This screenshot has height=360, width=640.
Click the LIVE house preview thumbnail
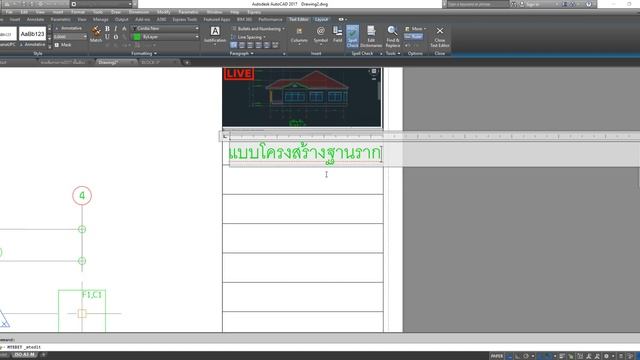click(302, 97)
